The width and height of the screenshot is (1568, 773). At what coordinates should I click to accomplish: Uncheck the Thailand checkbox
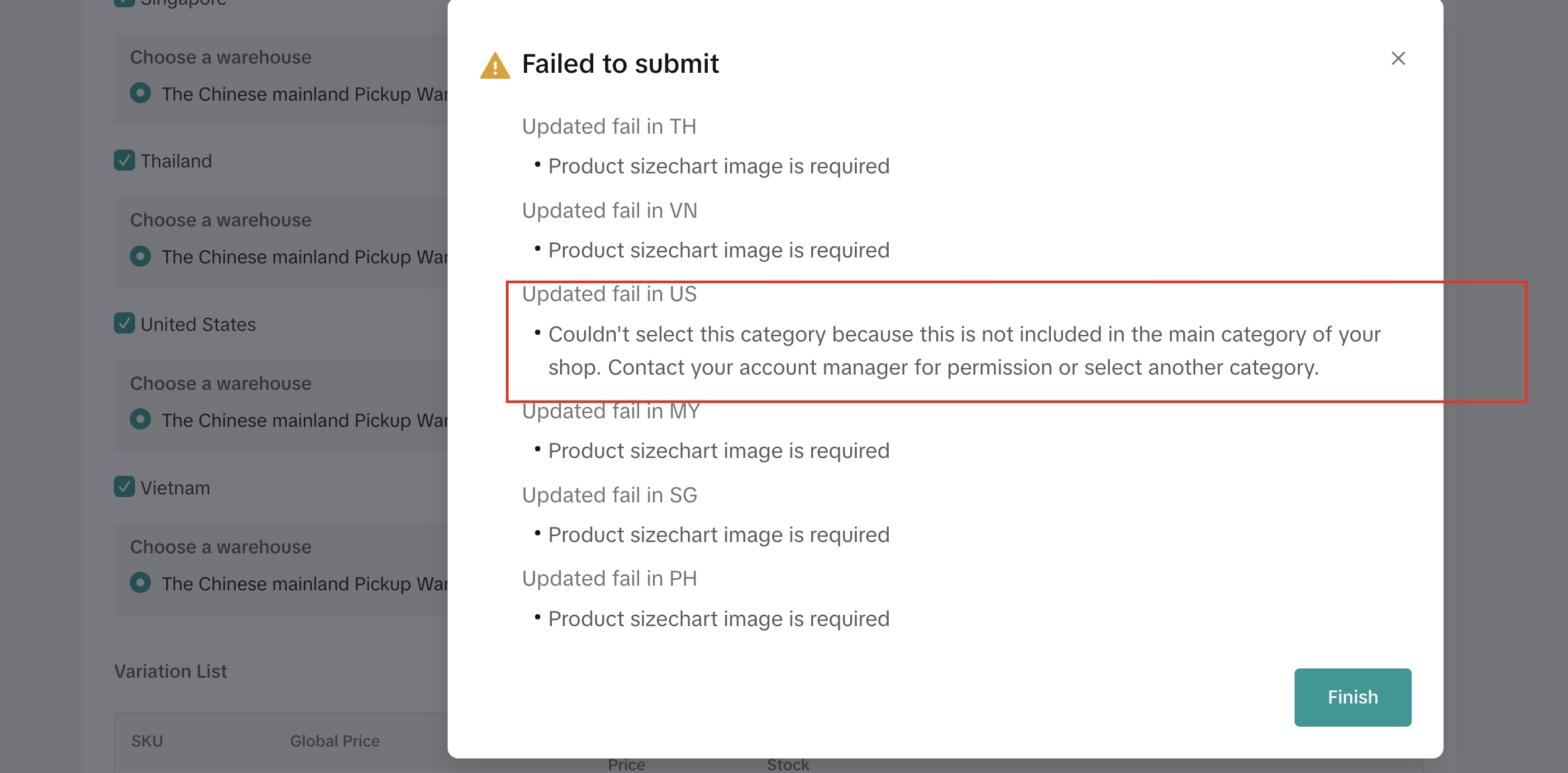click(124, 161)
